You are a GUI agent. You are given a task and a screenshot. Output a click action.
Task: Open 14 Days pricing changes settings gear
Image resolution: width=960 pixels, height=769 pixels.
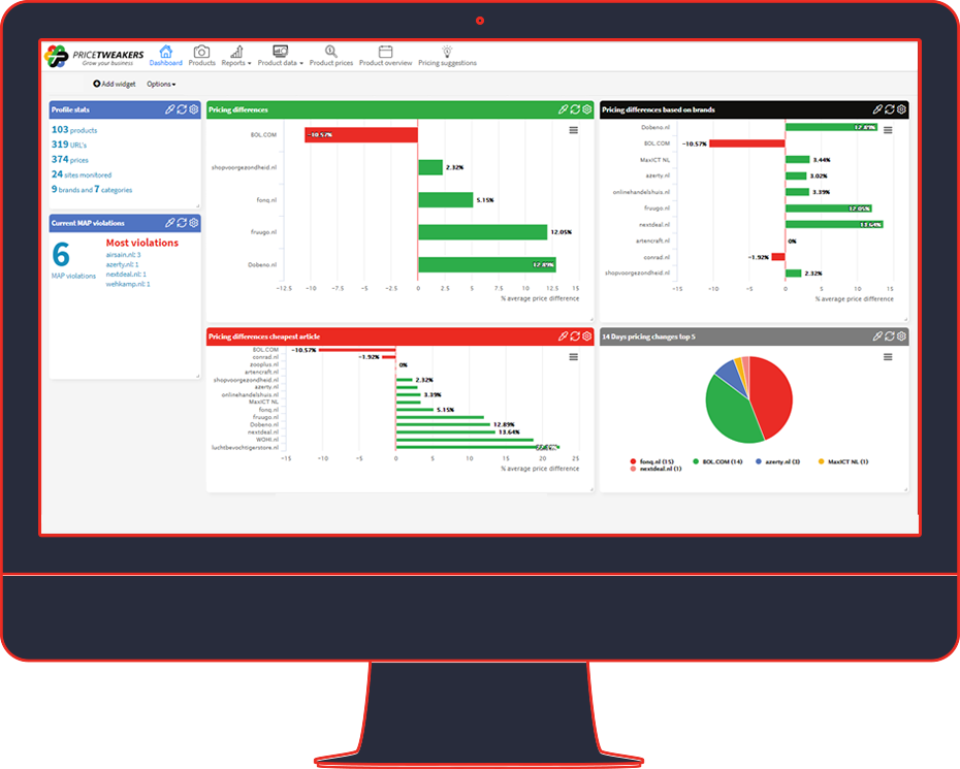pos(901,336)
